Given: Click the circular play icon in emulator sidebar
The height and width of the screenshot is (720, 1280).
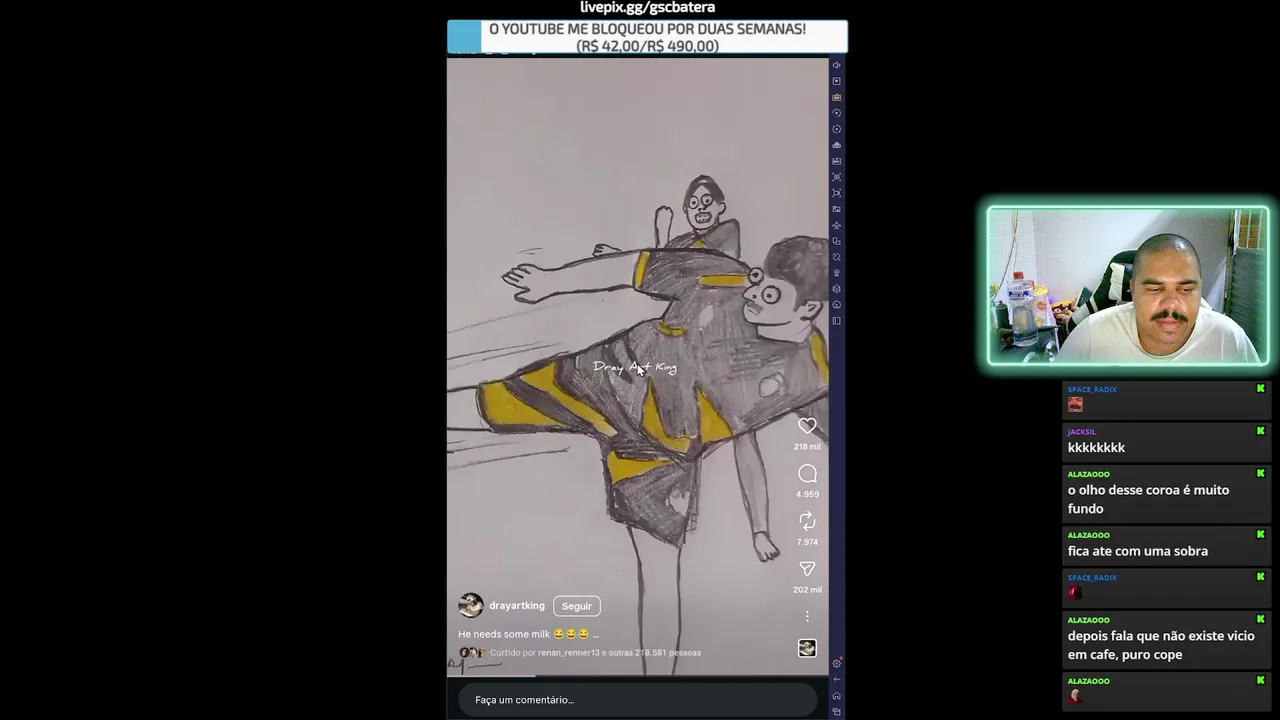Looking at the screenshot, I should [836, 113].
